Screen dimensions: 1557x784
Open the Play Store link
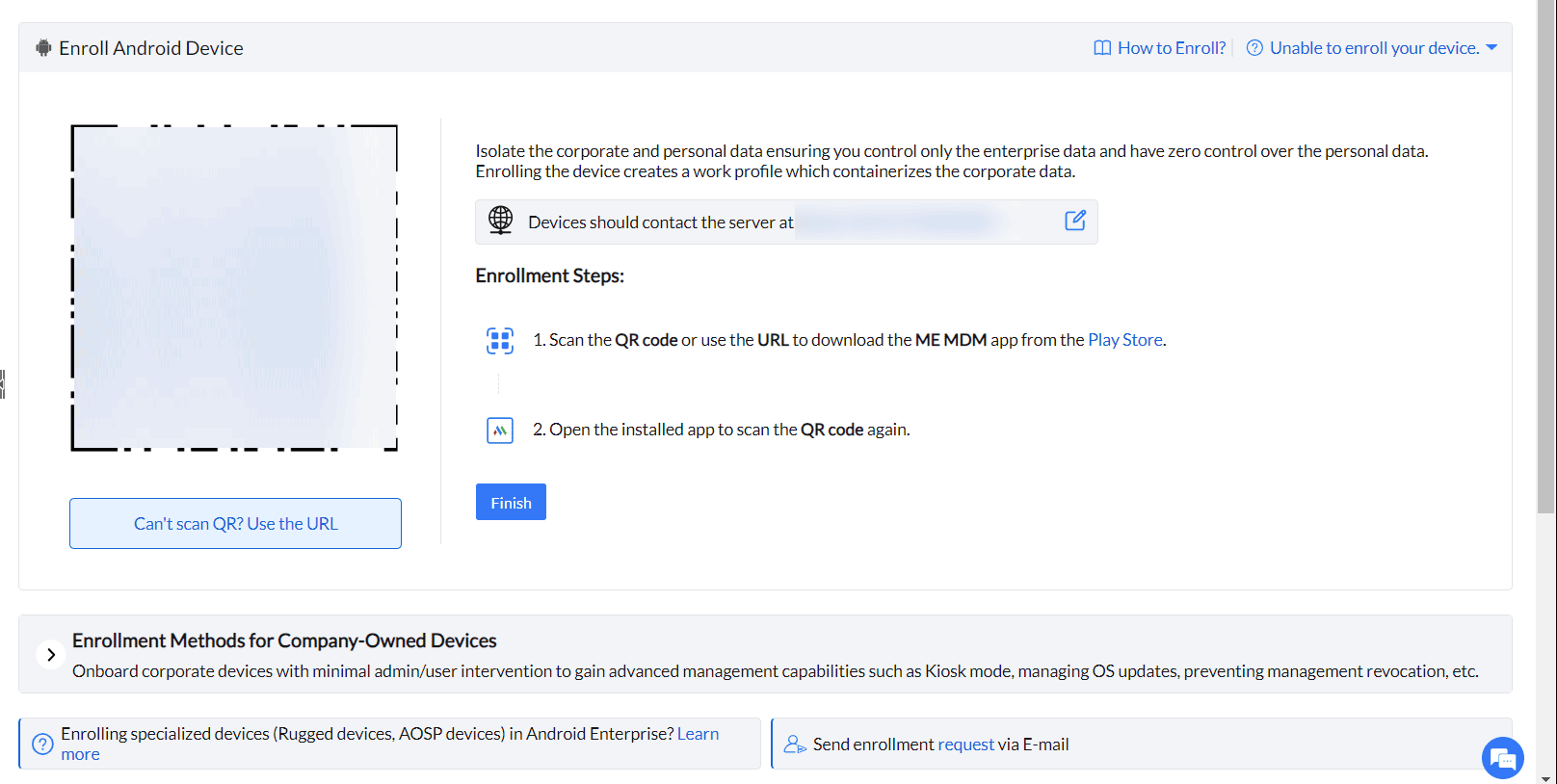1124,340
